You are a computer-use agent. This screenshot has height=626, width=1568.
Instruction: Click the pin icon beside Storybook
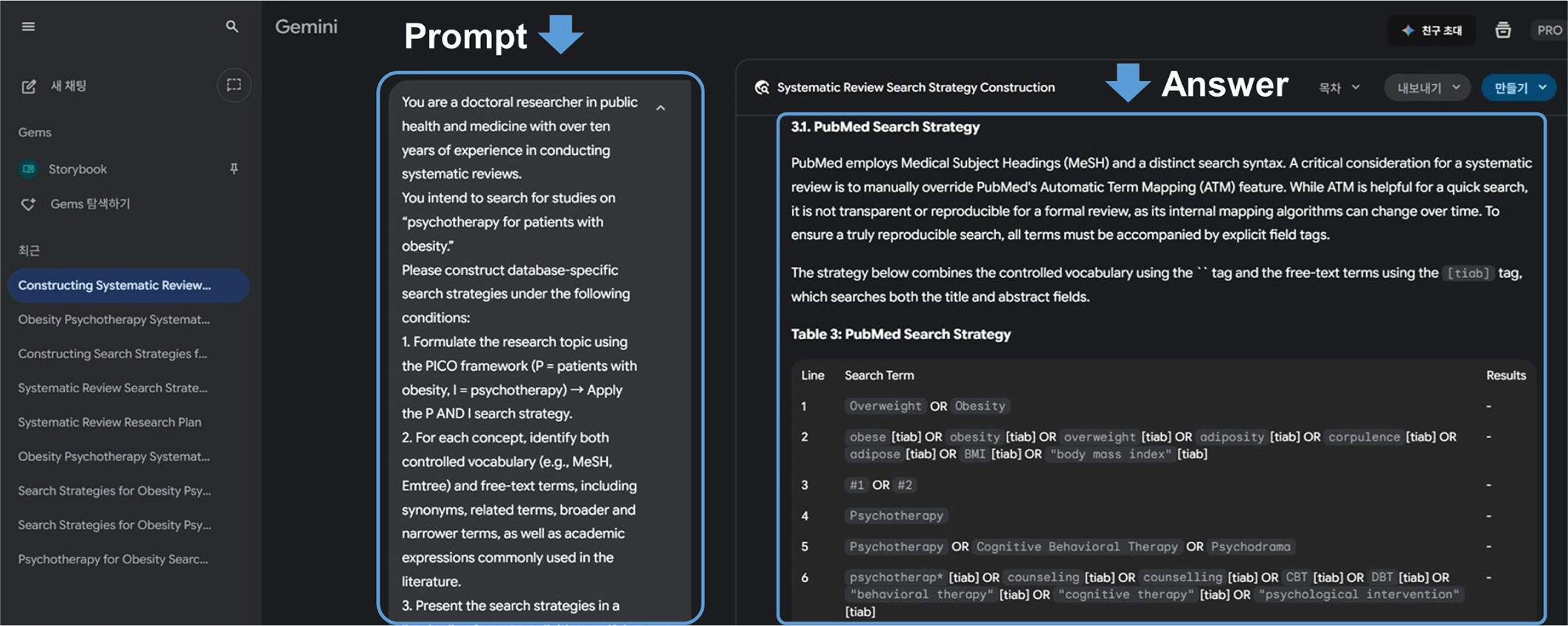coord(234,169)
